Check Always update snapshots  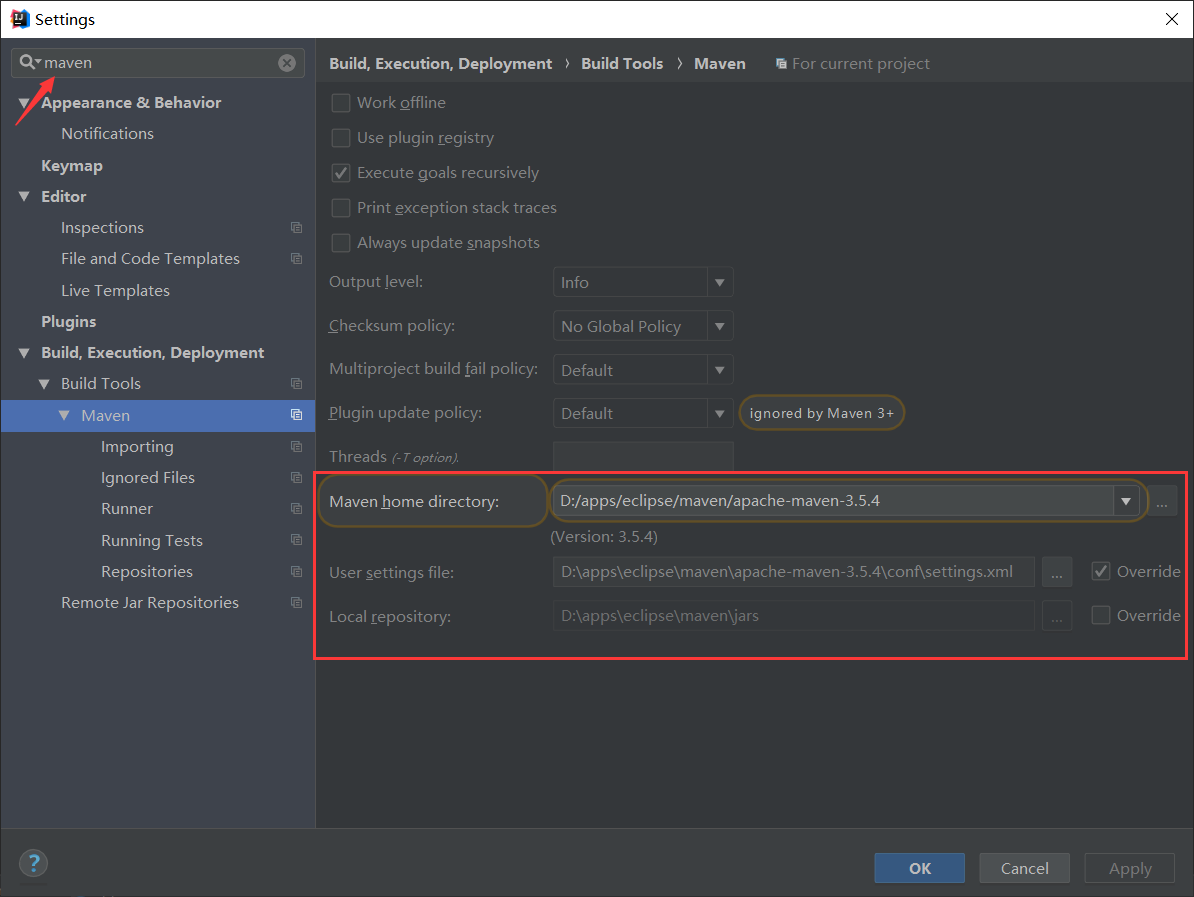tap(340, 243)
